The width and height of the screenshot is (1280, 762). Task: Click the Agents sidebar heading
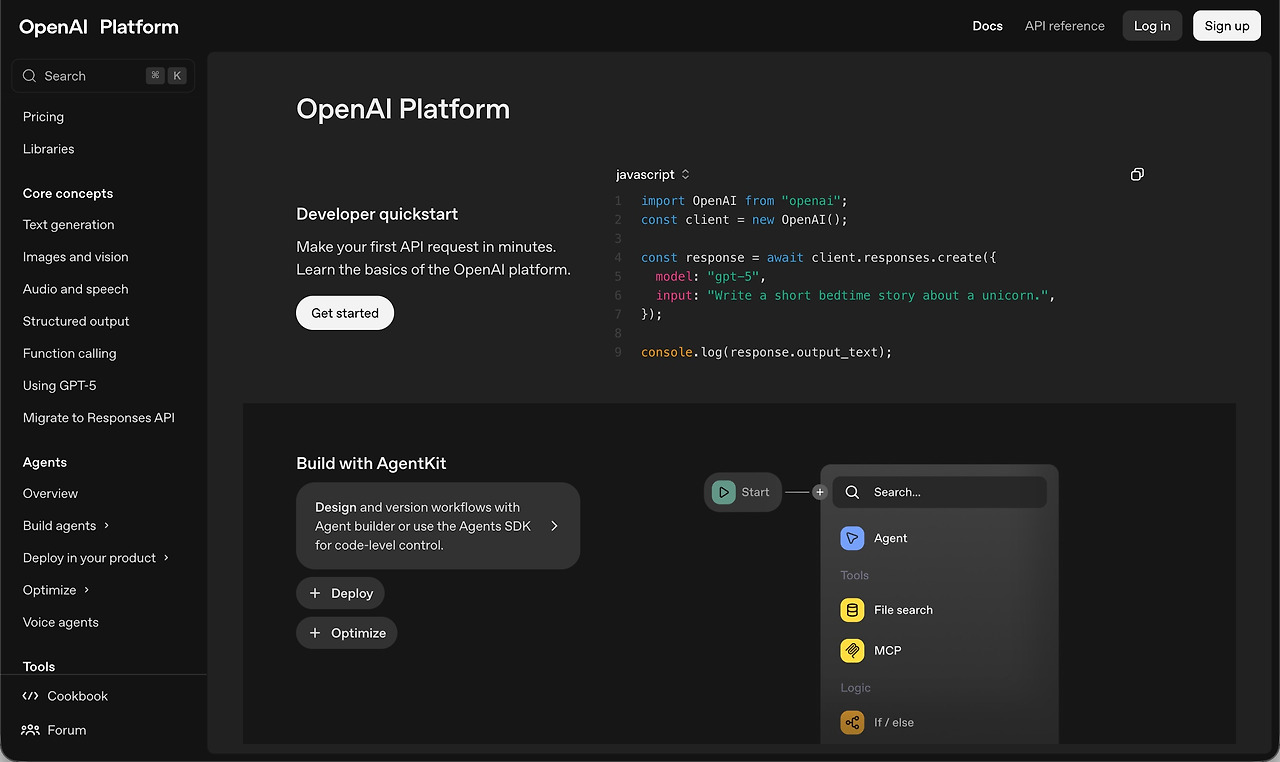coord(45,463)
